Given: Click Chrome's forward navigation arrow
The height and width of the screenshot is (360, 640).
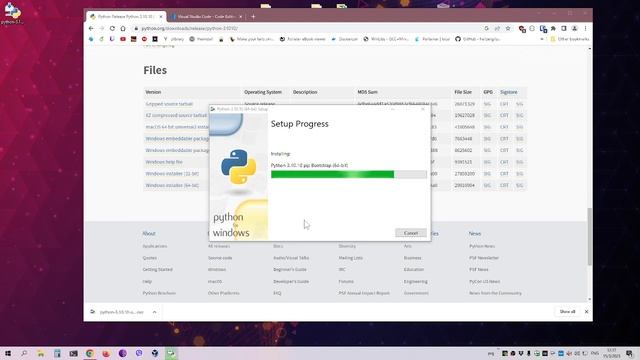Looking at the screenshot, I should pos(102,29).
